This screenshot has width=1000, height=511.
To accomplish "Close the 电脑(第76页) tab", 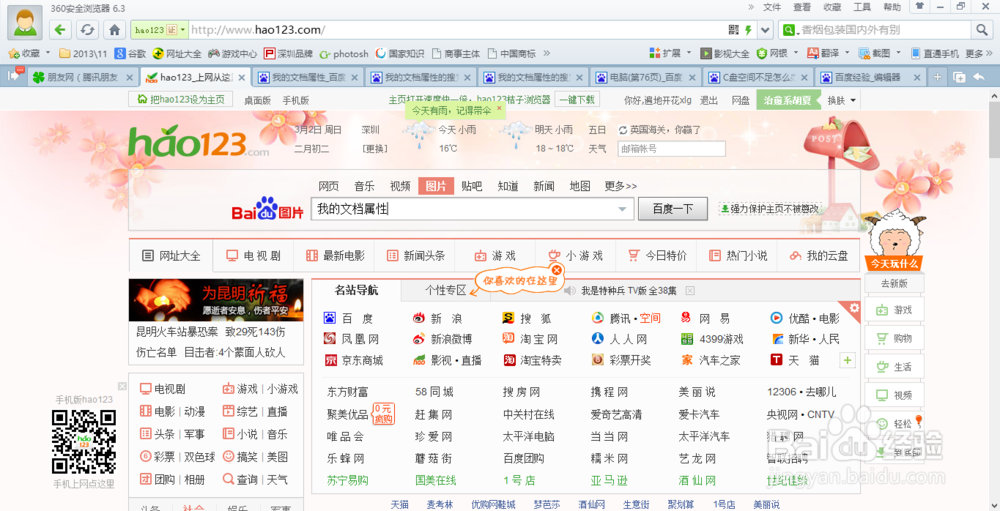I will point(692,78).
